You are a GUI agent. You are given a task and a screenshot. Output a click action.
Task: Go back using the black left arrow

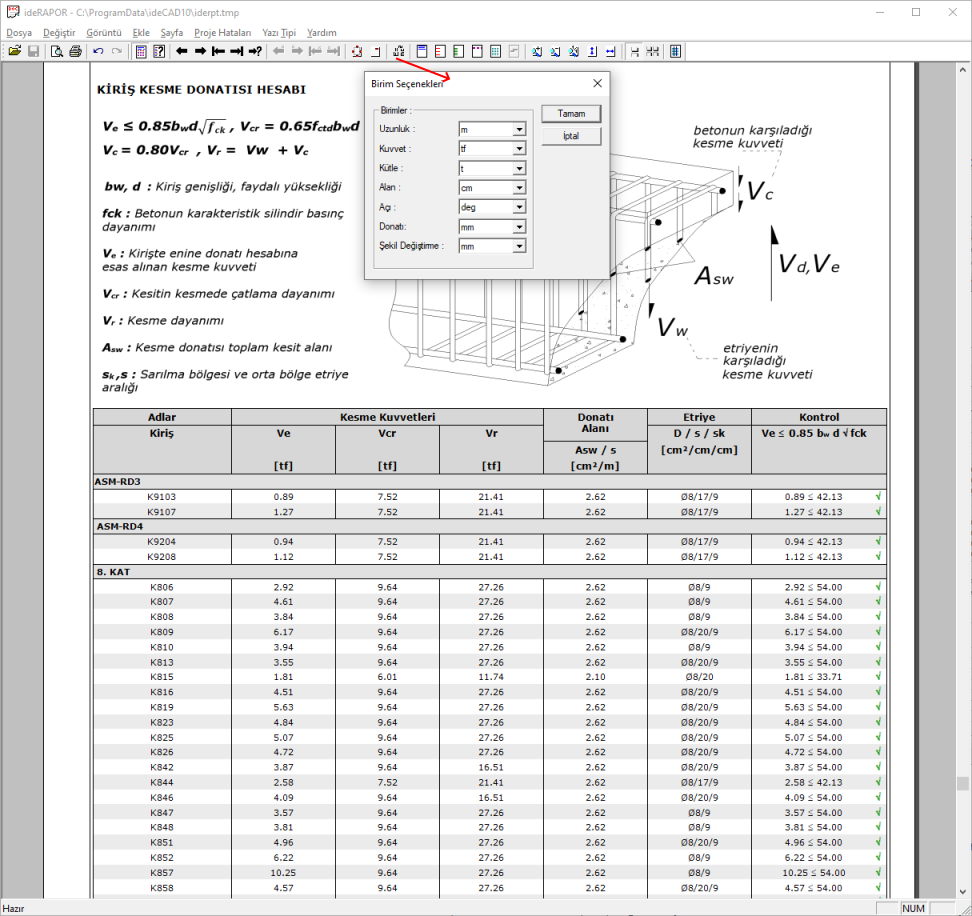pyautogui.click(x=182, y=51)
